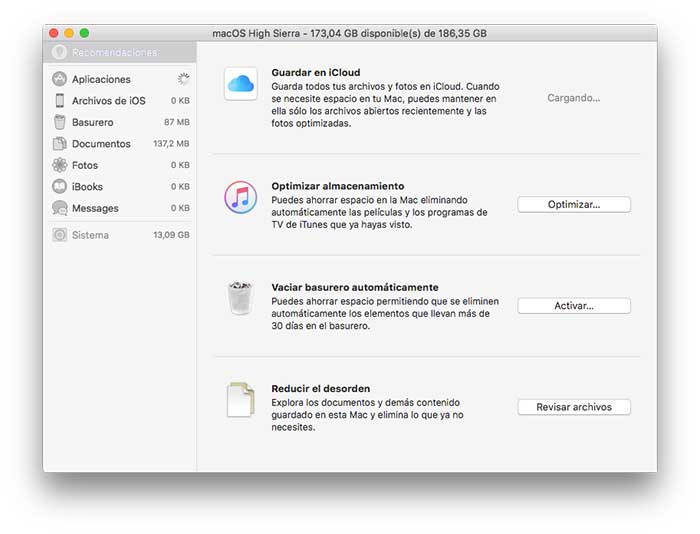Screen dimensions: 700x534
Task: Click the 137,2 MB size value
Action: pos(171,143)
